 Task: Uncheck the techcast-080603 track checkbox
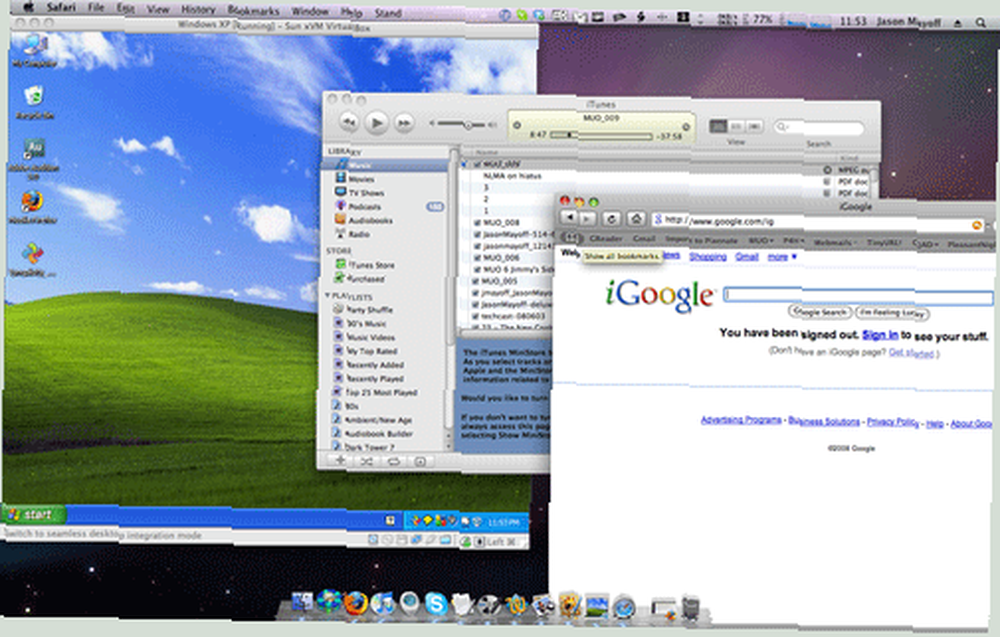(477, 316)
